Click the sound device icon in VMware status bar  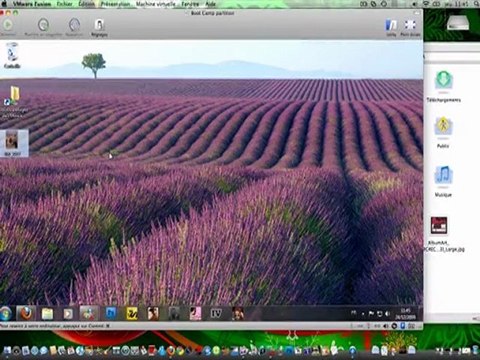coord(386,326)
